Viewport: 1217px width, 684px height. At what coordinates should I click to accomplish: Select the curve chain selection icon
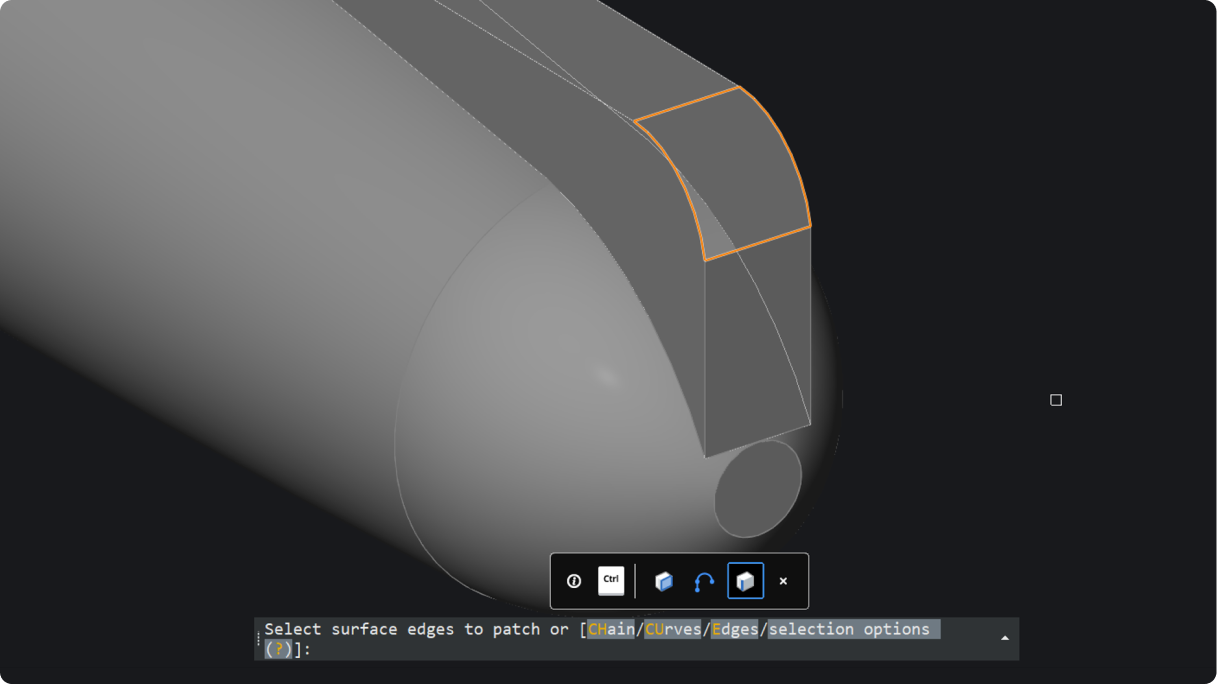[703, 580]
